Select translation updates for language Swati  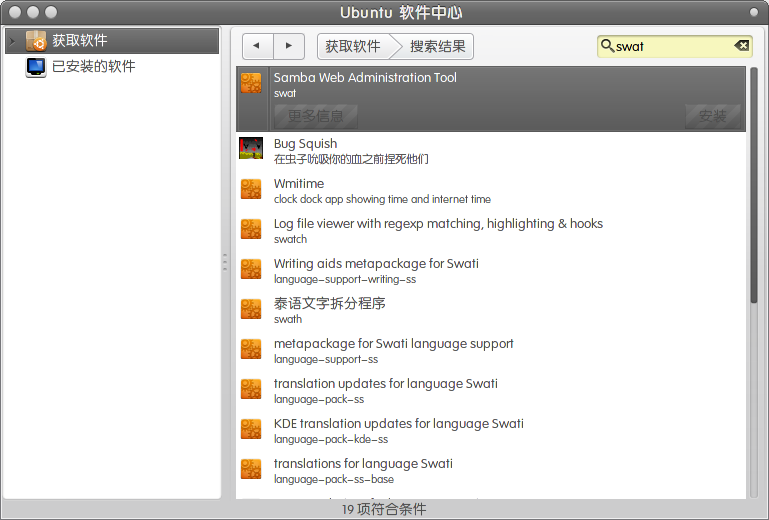[491, 391]
